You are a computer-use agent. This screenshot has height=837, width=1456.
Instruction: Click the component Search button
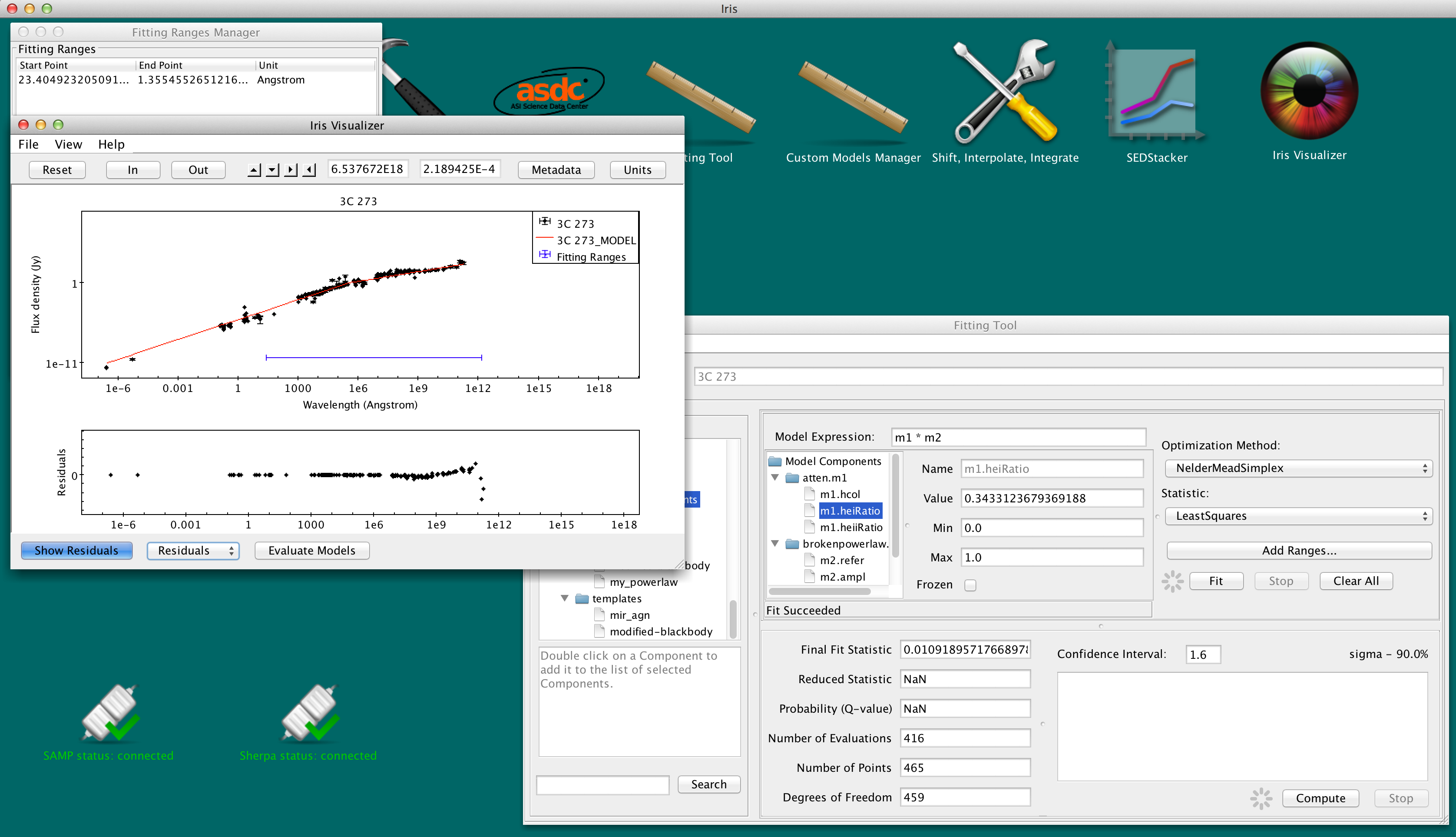pyautogui.click(x=709, y=784)
